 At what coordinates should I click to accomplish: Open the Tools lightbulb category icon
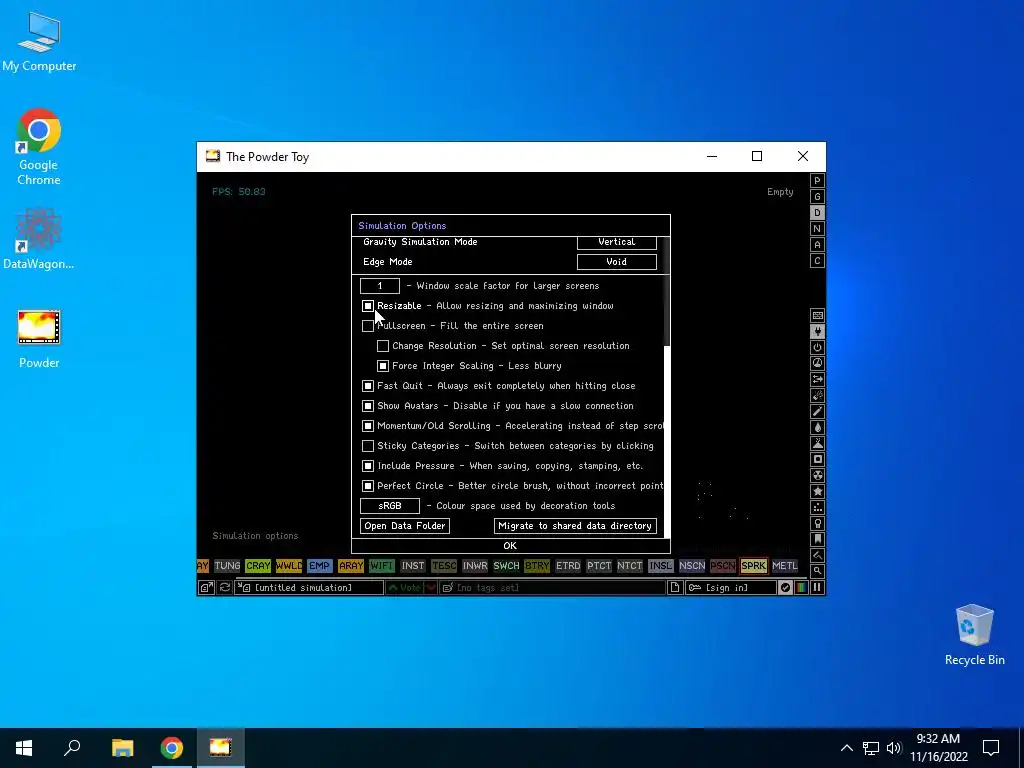(817, 523)
